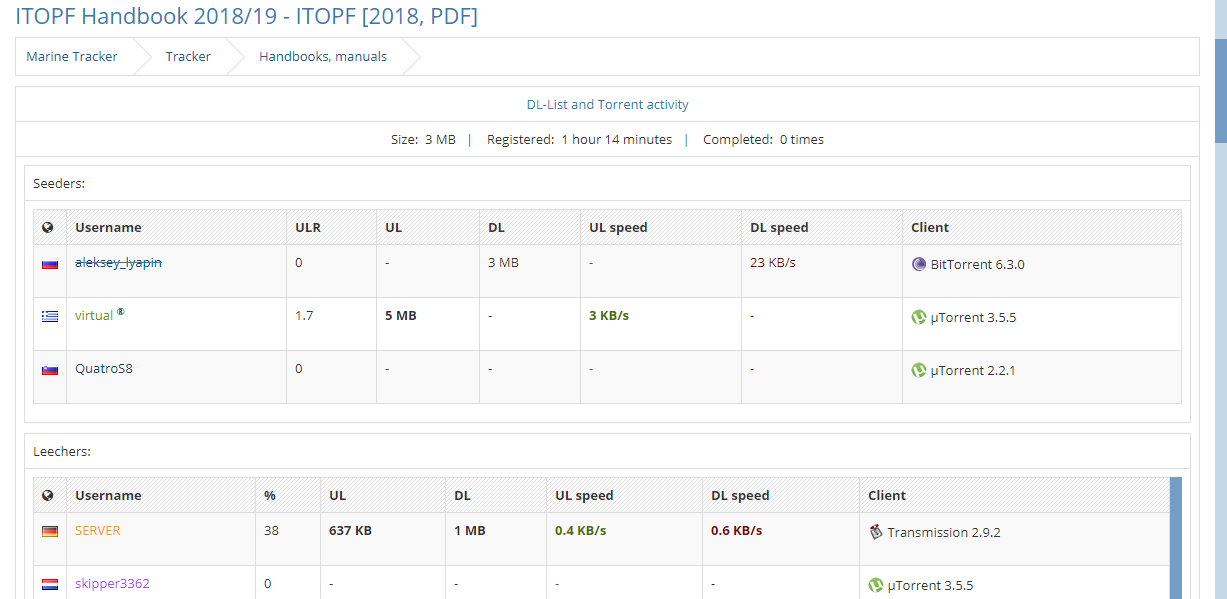Click the Greek flag beside virtual
The height and width of the screenshot is (599, 1227).
(x=49, y=316)
